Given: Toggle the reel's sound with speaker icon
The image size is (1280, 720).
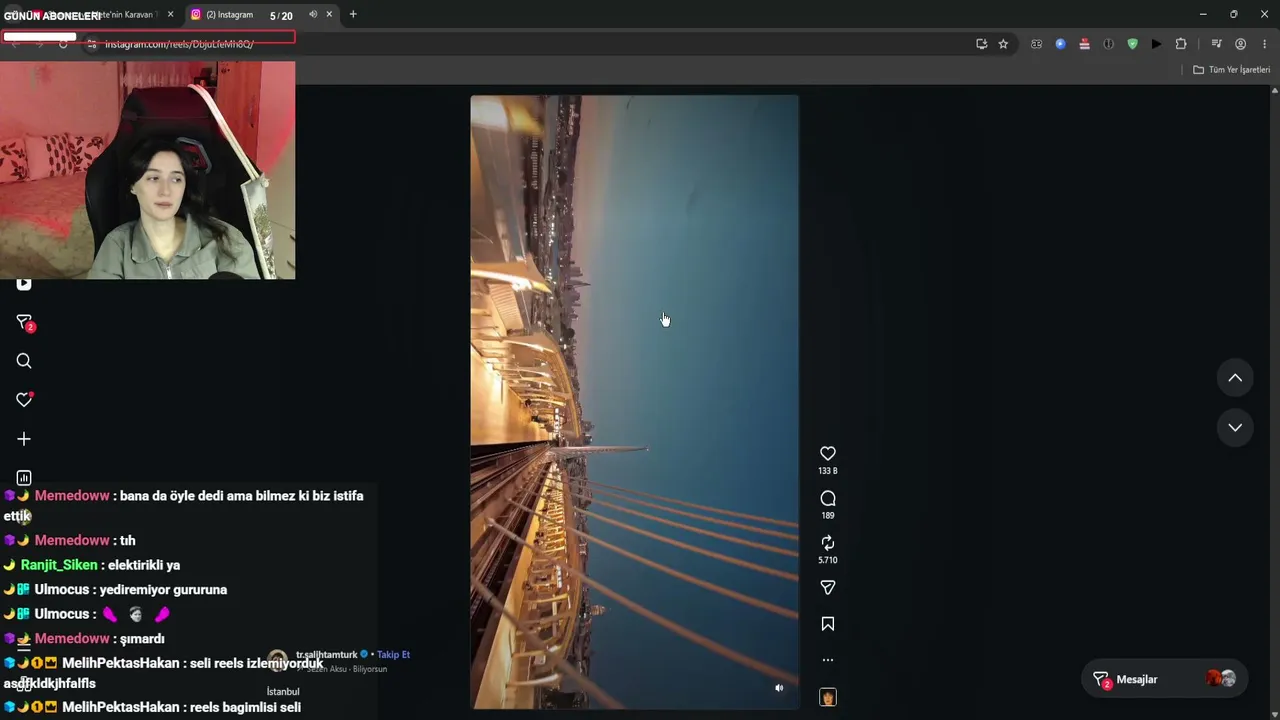Looking at the screenshot, I should (x=779, y=688).
